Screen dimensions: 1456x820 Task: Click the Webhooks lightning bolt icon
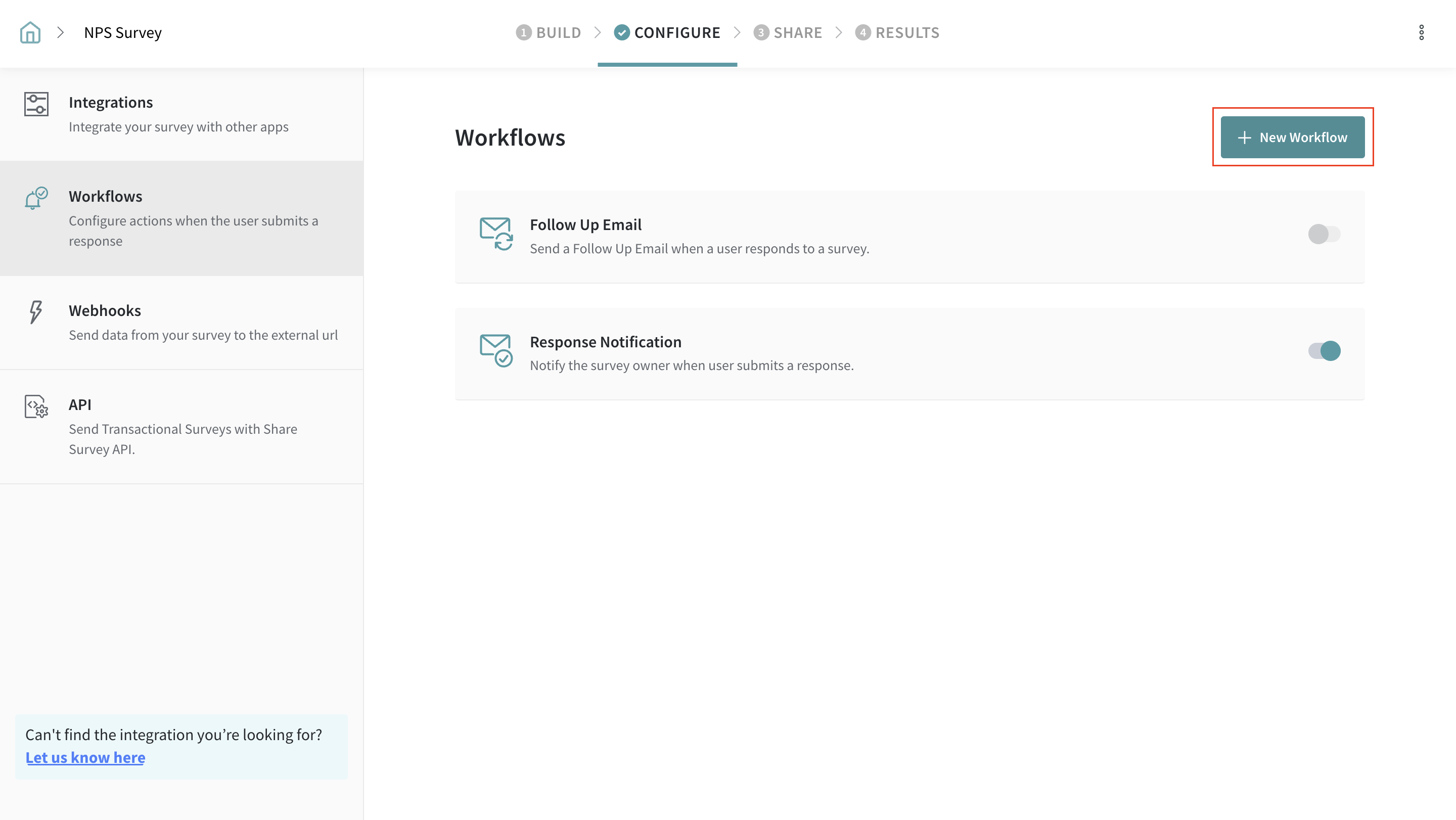(35, 312)
